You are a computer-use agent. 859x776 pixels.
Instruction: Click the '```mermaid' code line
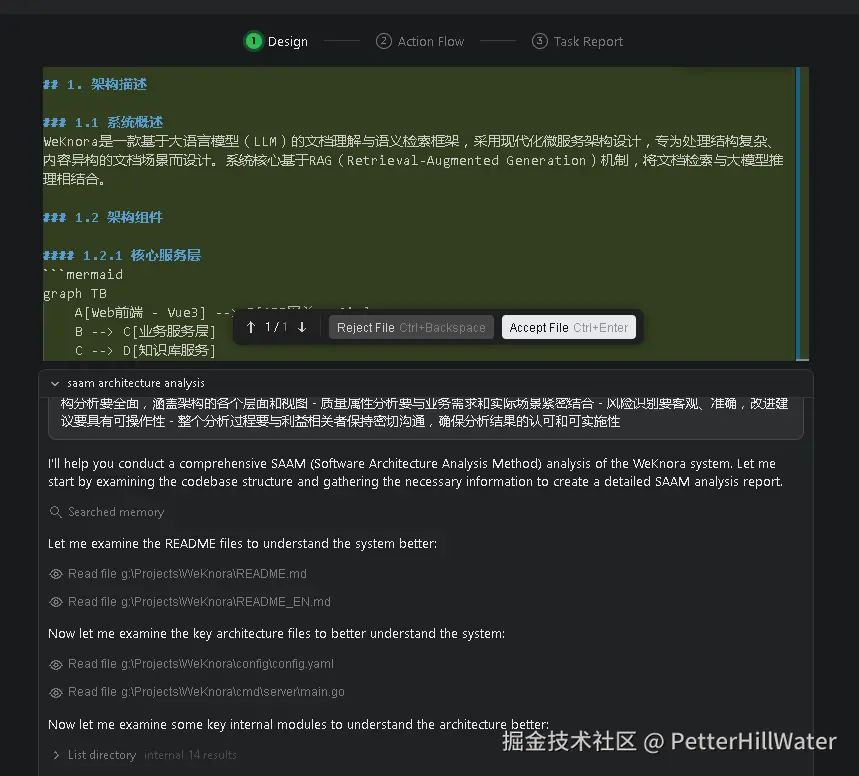click(x=83, y=274)
